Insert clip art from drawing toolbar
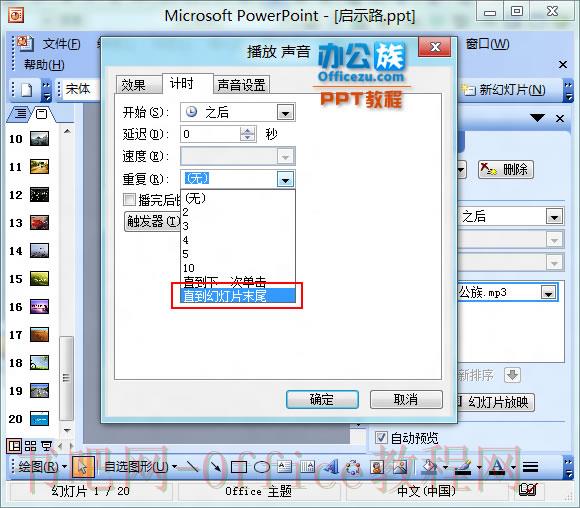 coord(377,467)
